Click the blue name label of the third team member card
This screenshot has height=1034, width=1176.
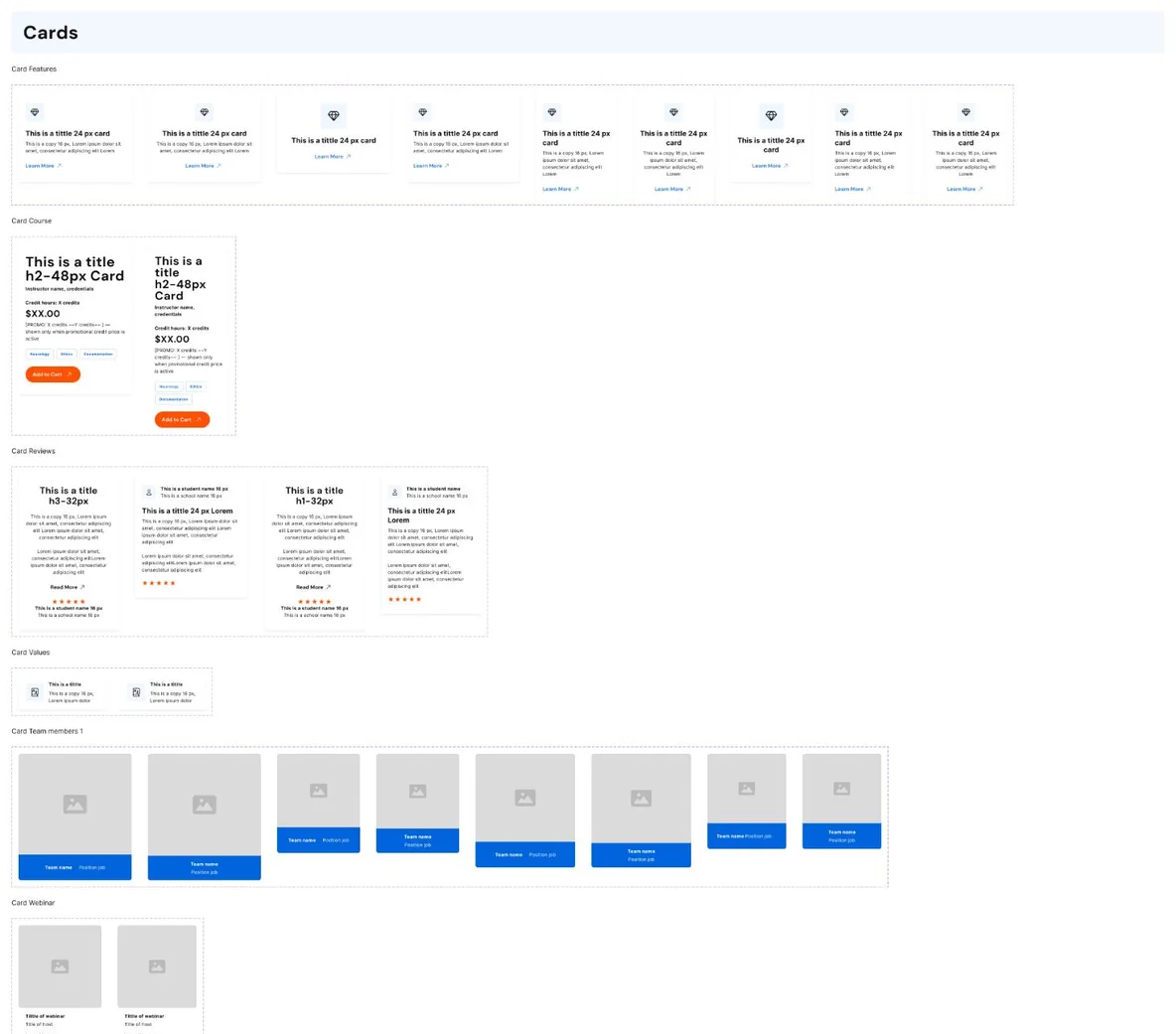pos(319,839)
